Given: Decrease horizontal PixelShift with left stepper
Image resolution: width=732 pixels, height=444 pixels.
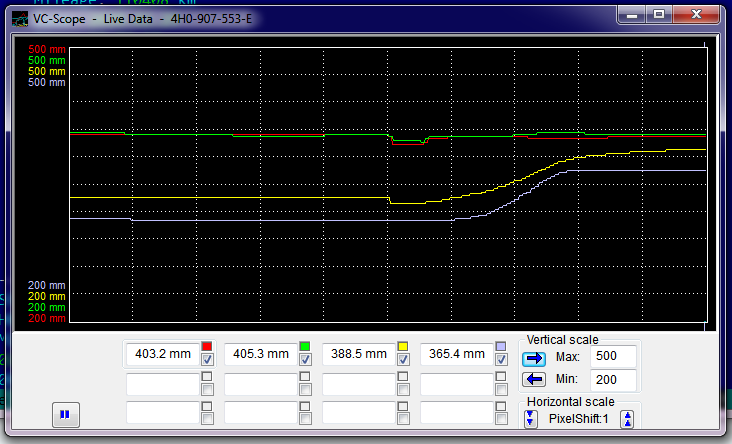Looking at the screenshot, I should pos(531,419).
